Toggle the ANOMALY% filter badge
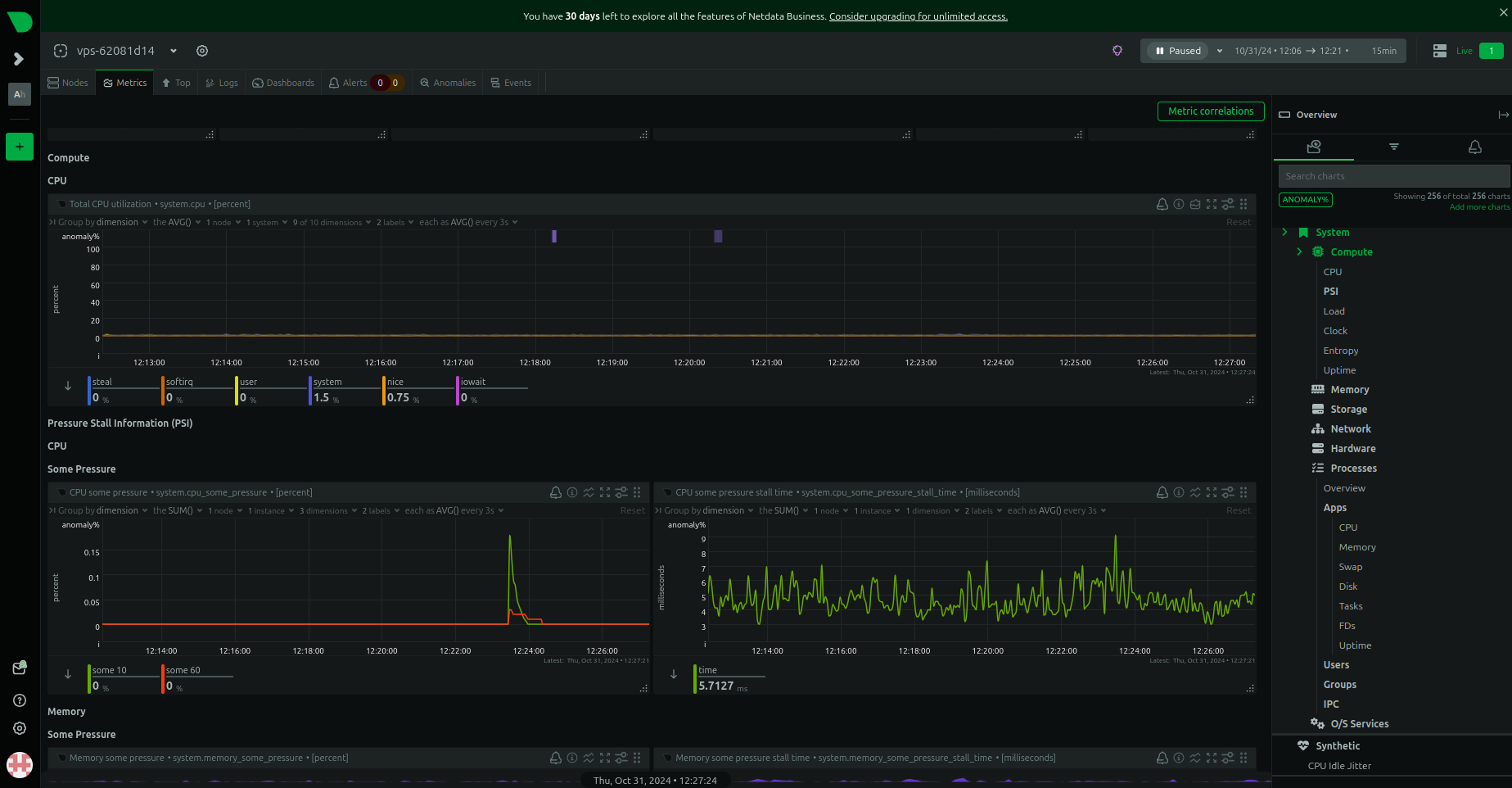 click(1305, 200)
